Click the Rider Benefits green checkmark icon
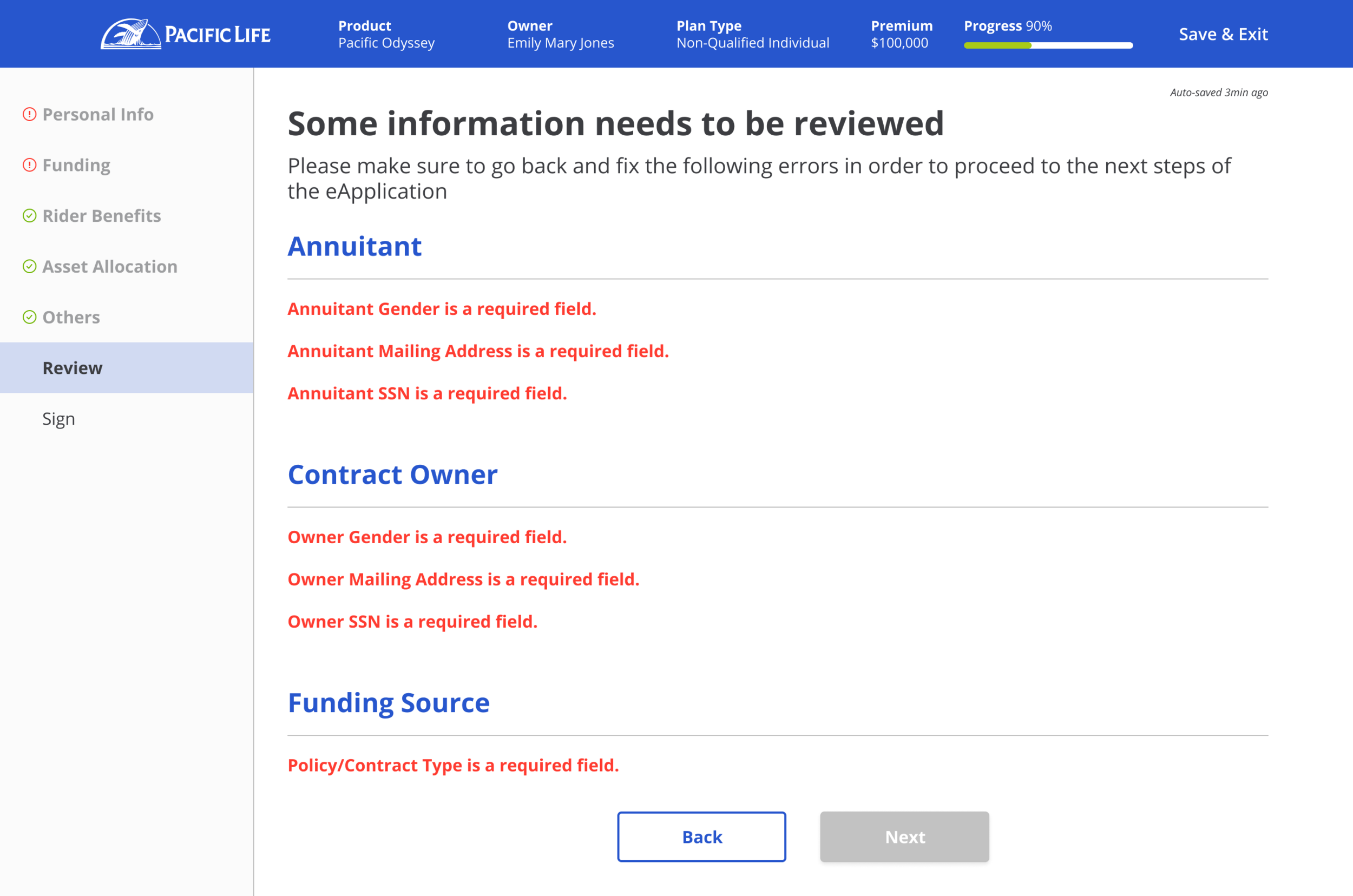The image size is (1353, 896). tap(29, 216)
